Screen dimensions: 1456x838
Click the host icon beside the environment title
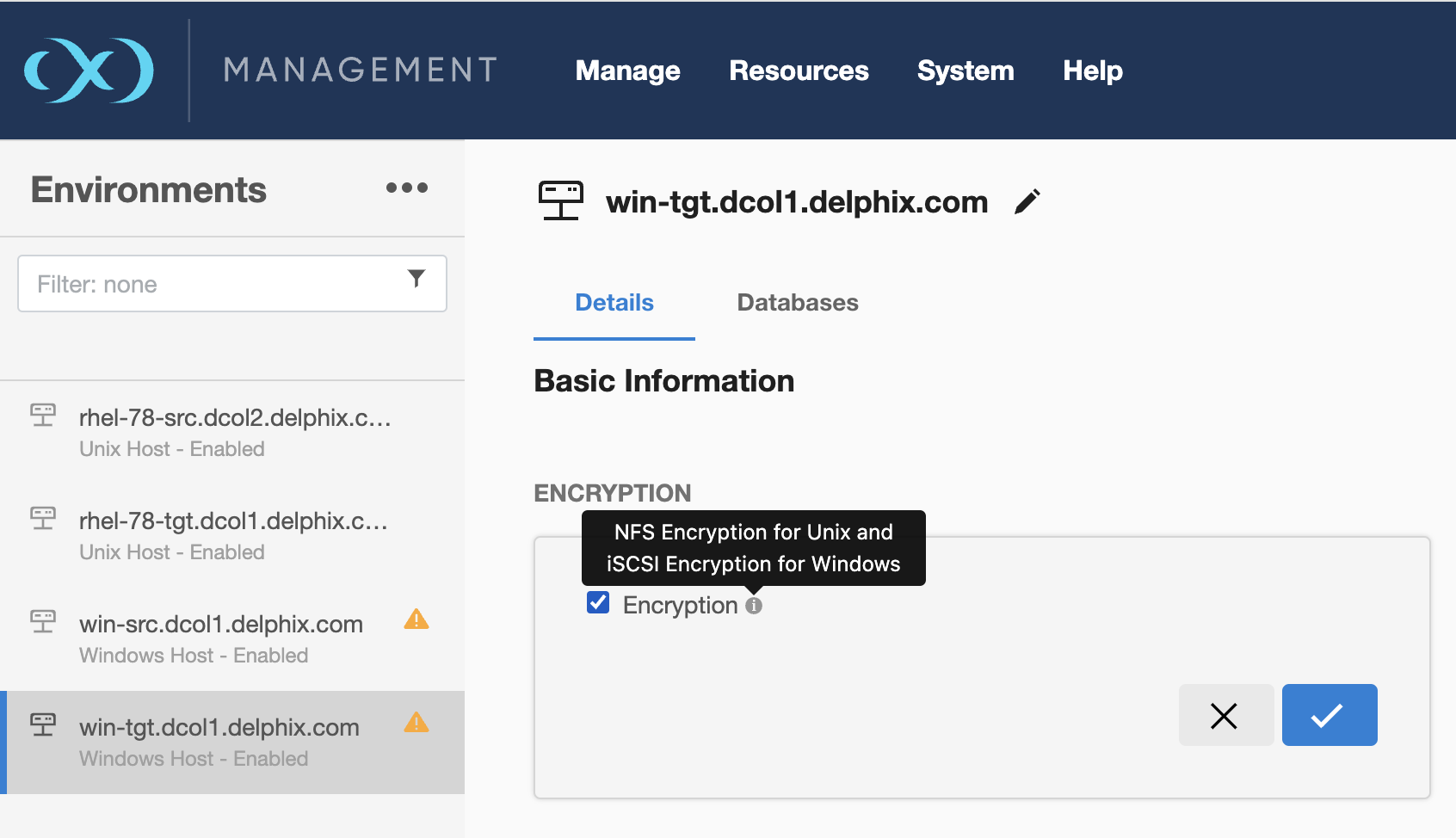click(561, 201)
